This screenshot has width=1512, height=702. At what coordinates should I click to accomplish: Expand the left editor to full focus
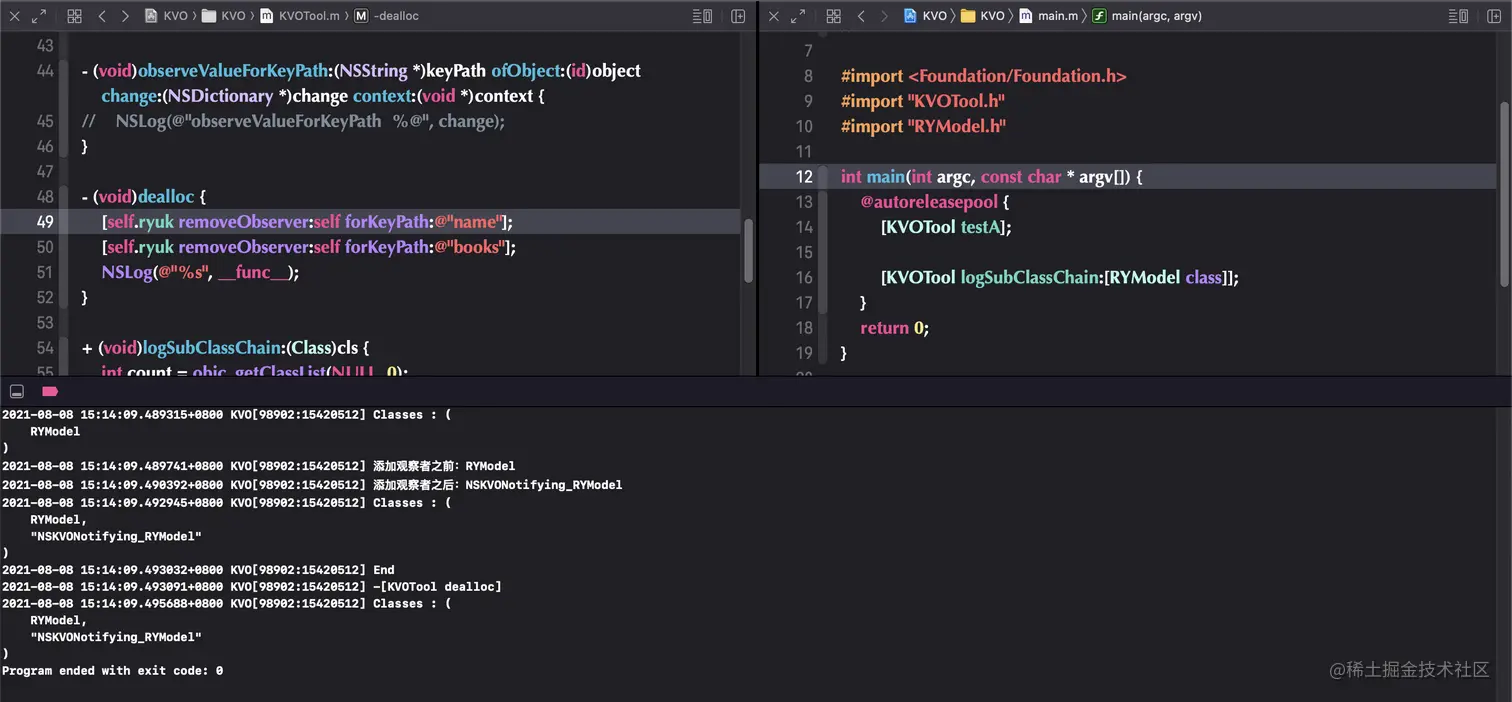pyautogui.click(x=39, y=16)
